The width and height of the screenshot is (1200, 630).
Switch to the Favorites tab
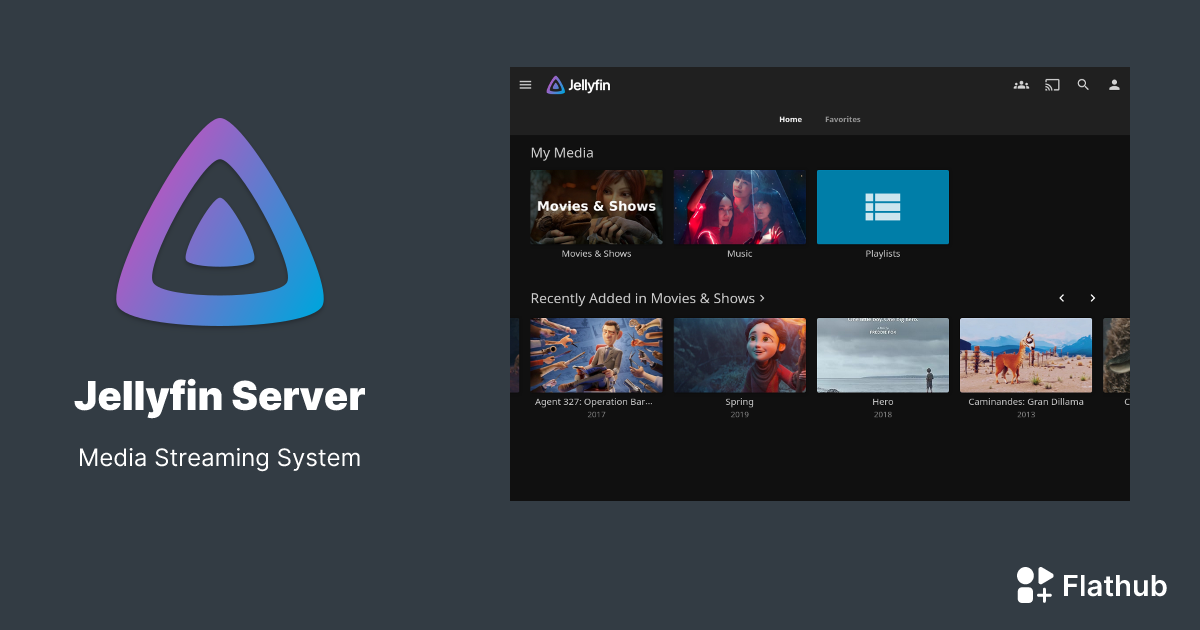842,119
